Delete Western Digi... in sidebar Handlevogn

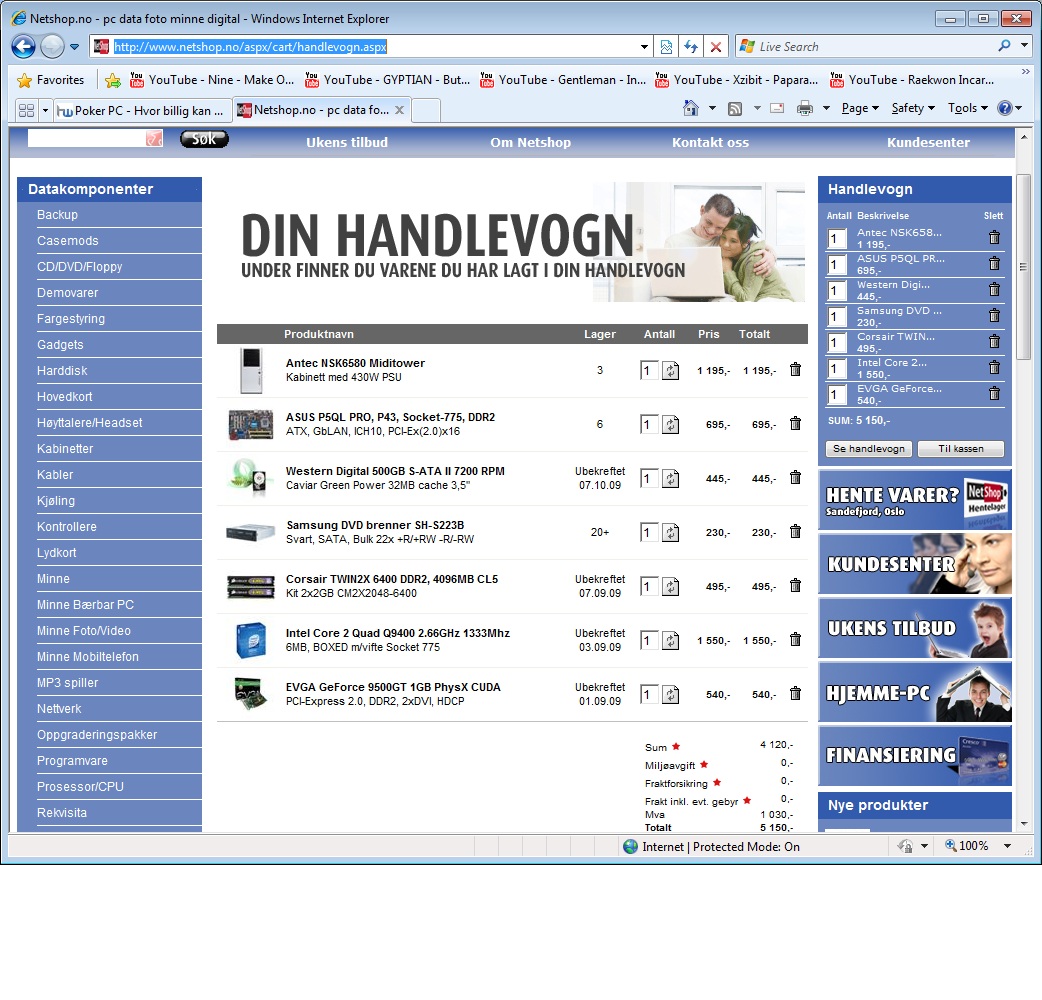point(994,289)
